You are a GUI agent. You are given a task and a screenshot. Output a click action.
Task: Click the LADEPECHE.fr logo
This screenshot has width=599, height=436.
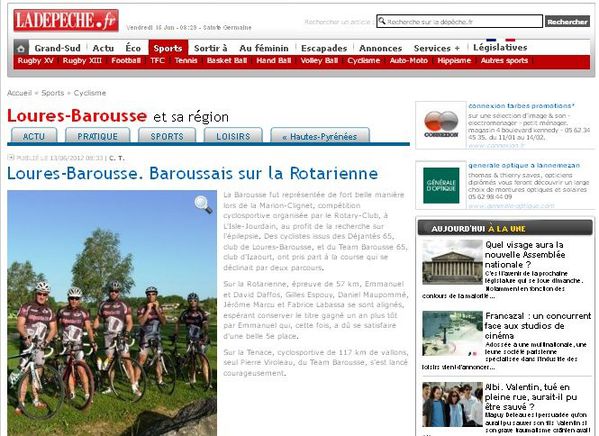[x=66, y=20]
